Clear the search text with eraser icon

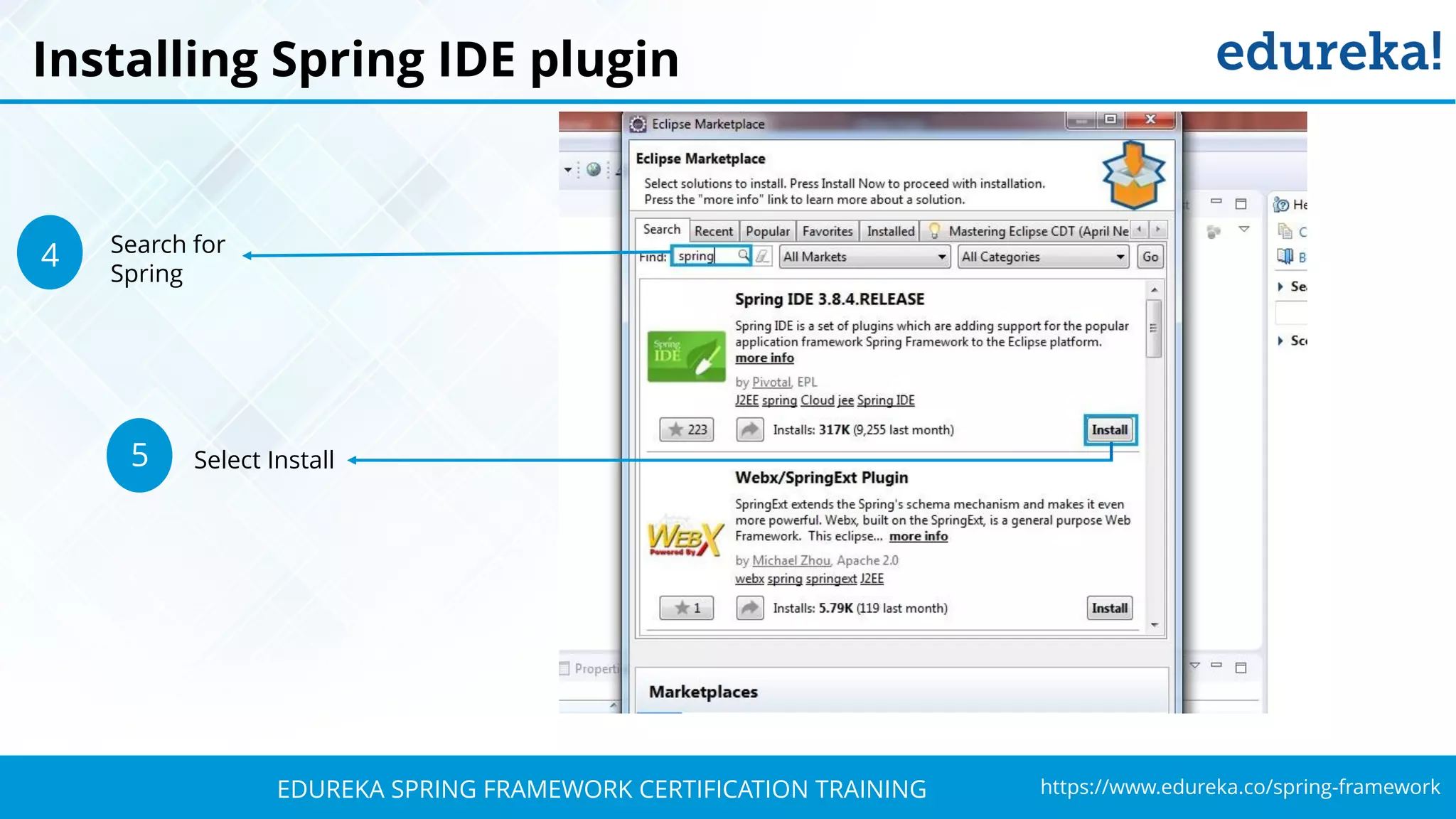pyautogui.click(x=762, y=256)
